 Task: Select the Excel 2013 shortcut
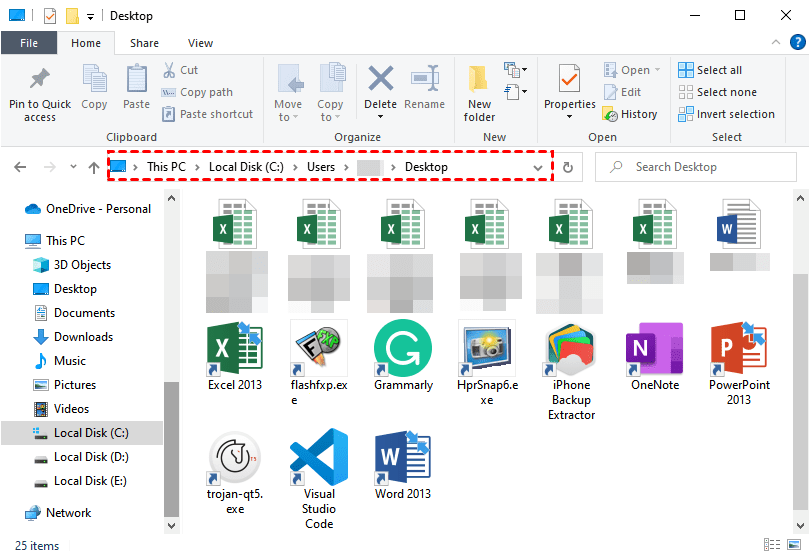tap(235, 356)
